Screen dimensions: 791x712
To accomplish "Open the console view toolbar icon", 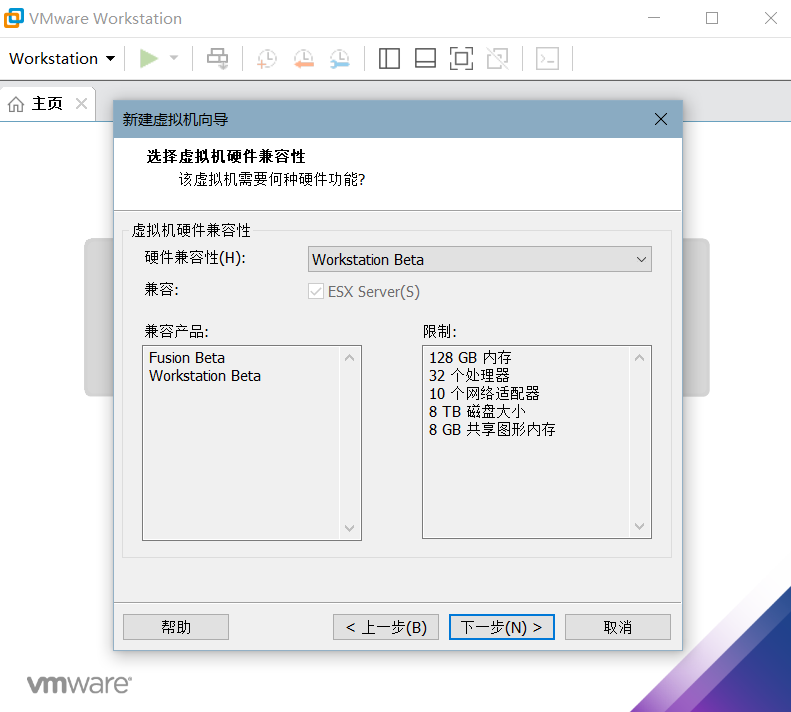I will (547, 59).
